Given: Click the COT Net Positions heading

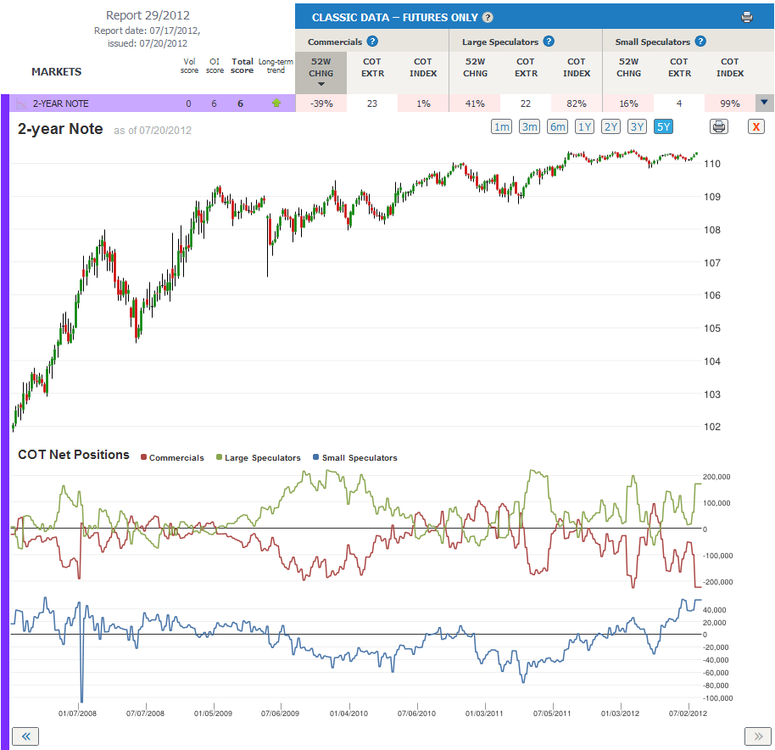Looking at the screenshot, I should tap(74, 455).
